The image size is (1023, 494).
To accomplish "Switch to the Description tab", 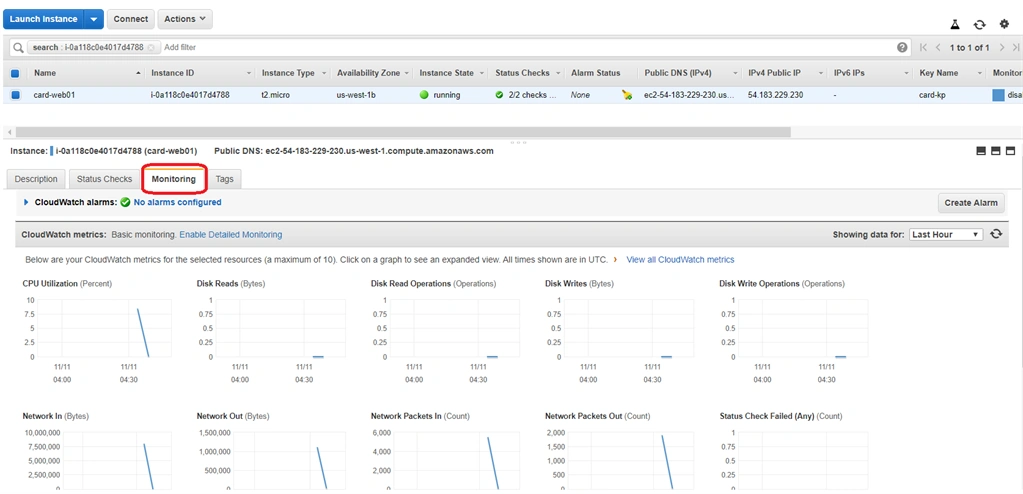I will [36, 179].
